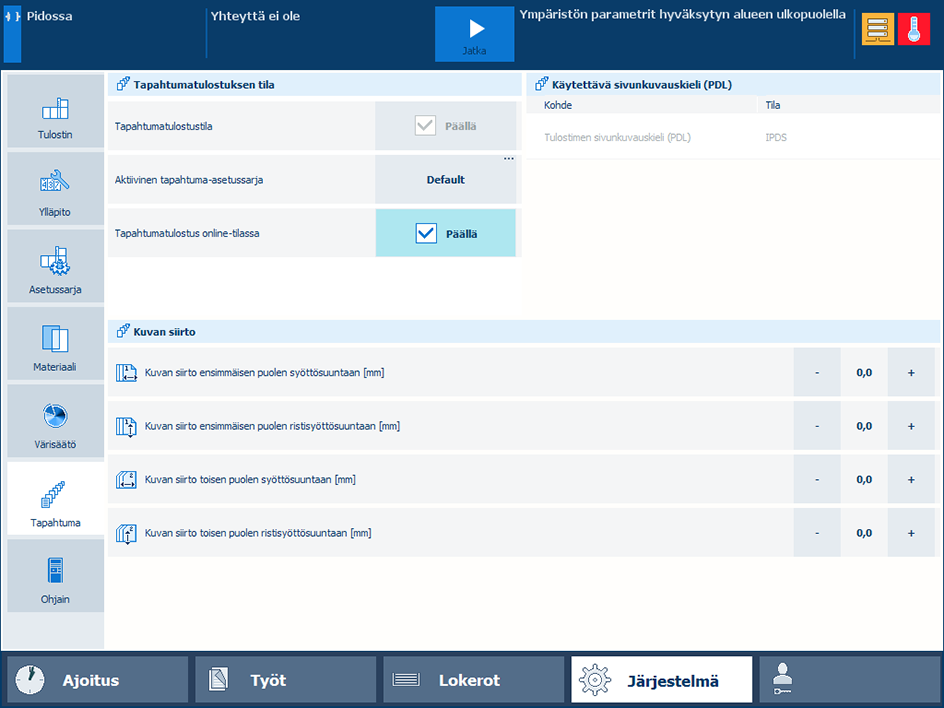Open the Lokerot tab
The image size is (944, 708).
[474, 680]
